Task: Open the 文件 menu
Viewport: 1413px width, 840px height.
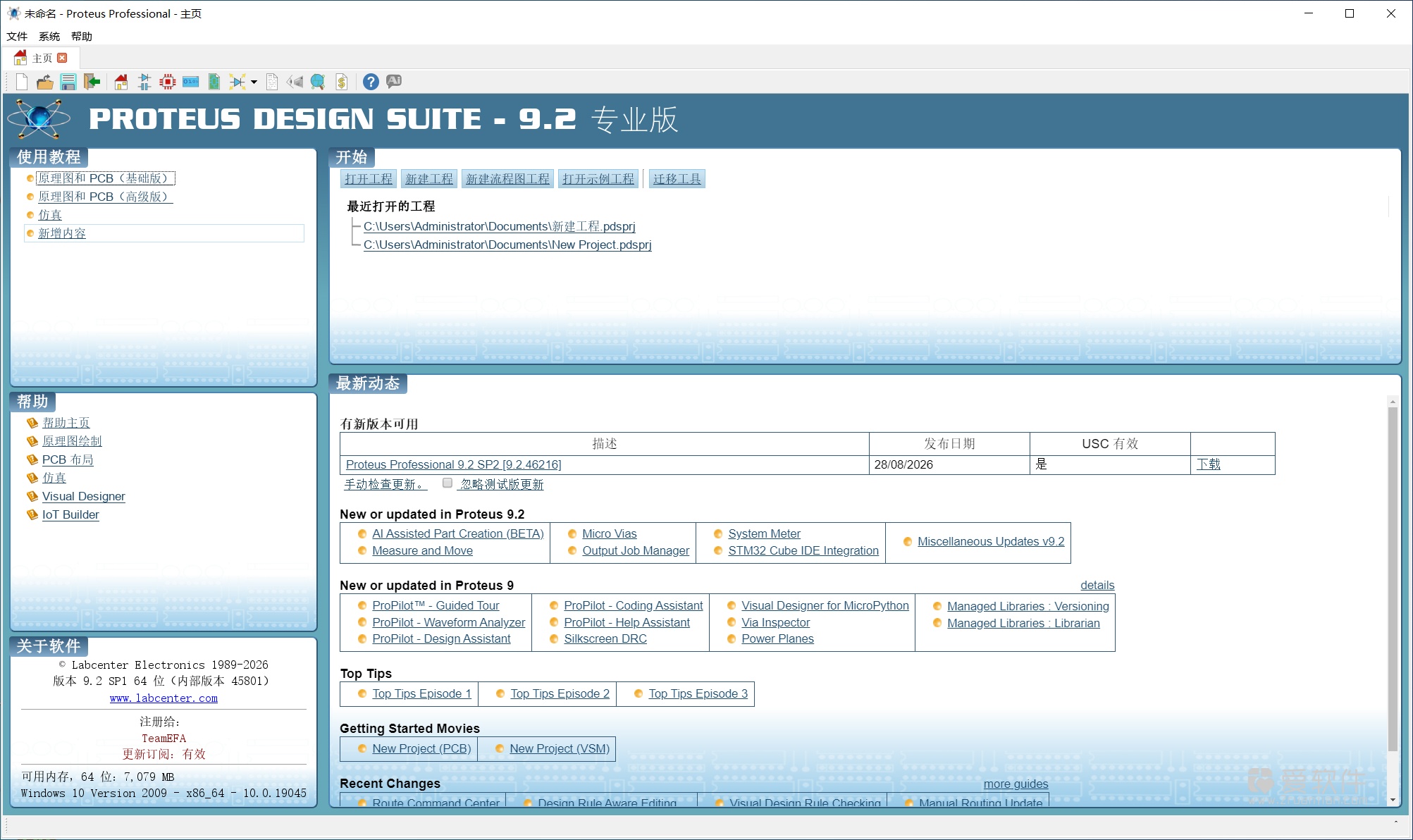Action: pos(17,36)
